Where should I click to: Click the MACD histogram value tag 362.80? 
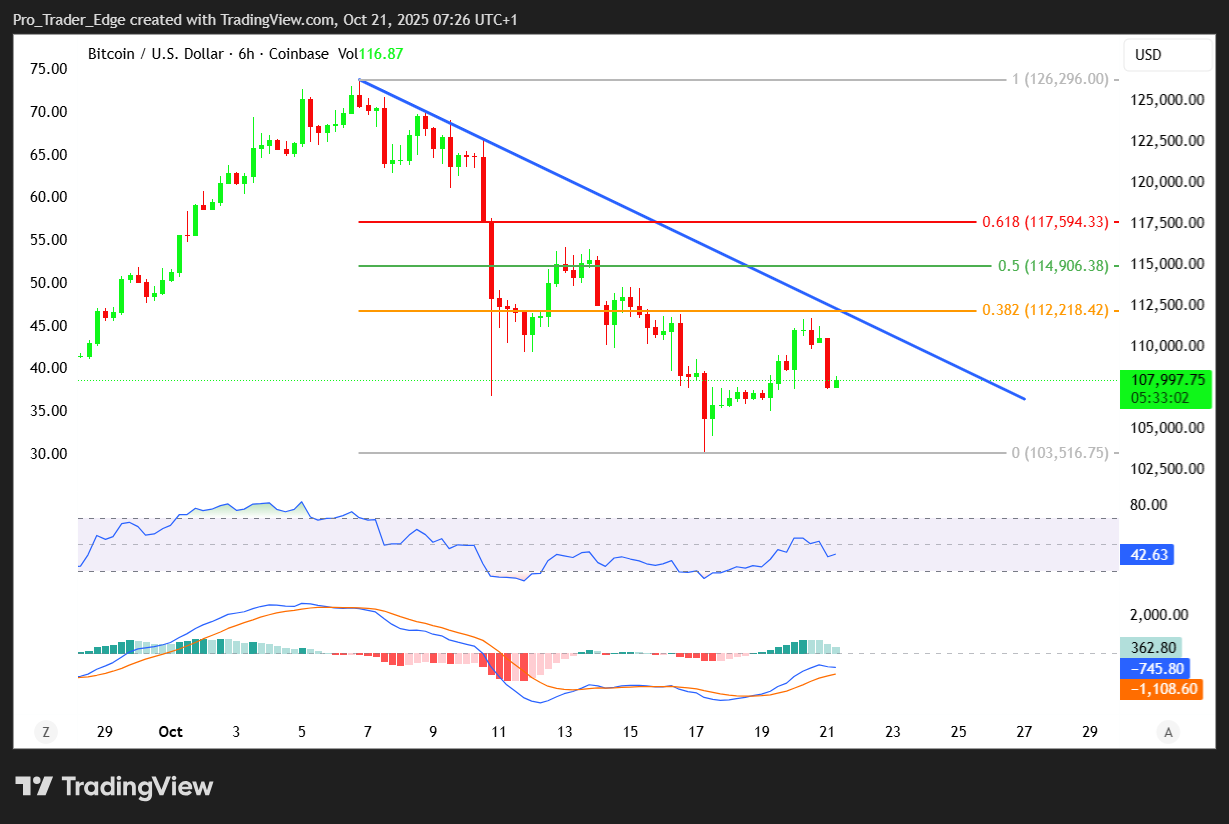[1155, 648]
